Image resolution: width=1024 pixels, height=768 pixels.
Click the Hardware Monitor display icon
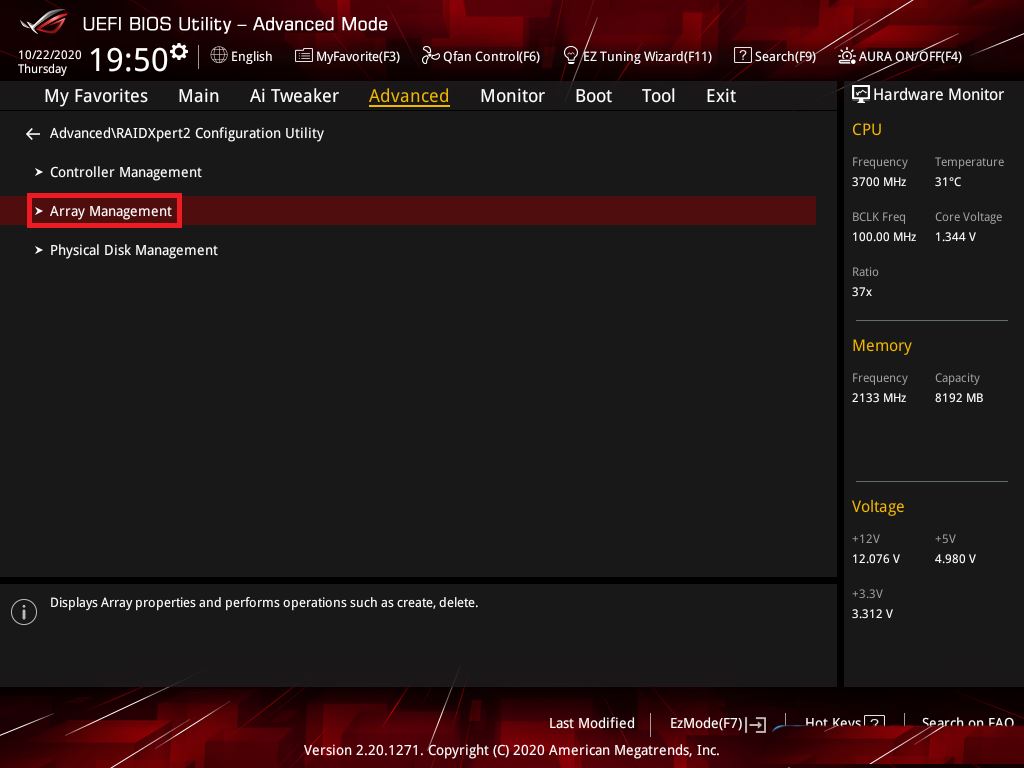pos(861,95)
